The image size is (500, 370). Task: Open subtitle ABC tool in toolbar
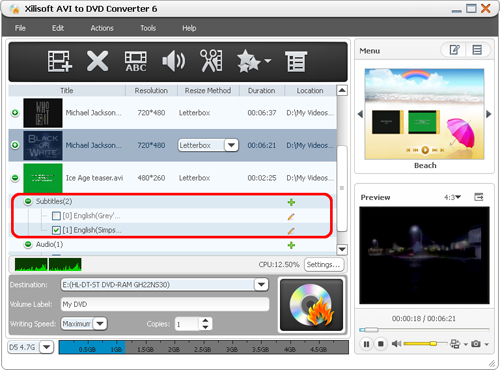[136, 61]
